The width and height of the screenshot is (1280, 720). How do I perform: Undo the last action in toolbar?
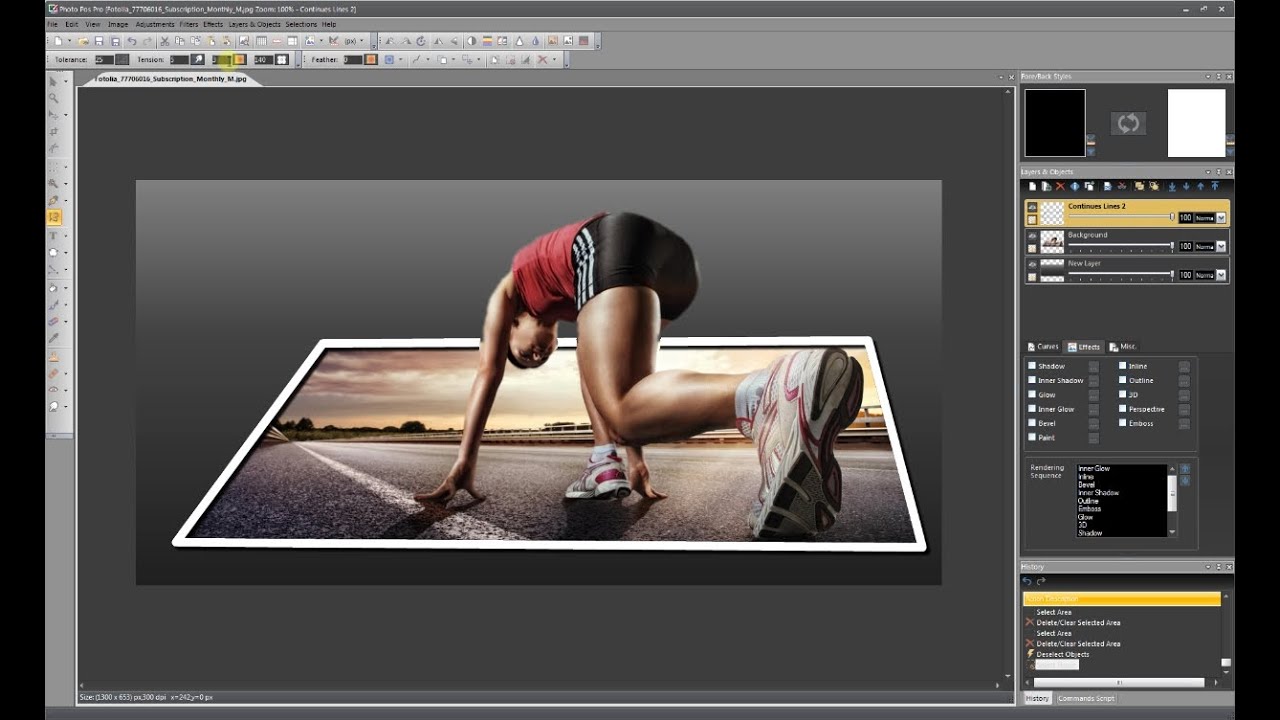point(132,41)
